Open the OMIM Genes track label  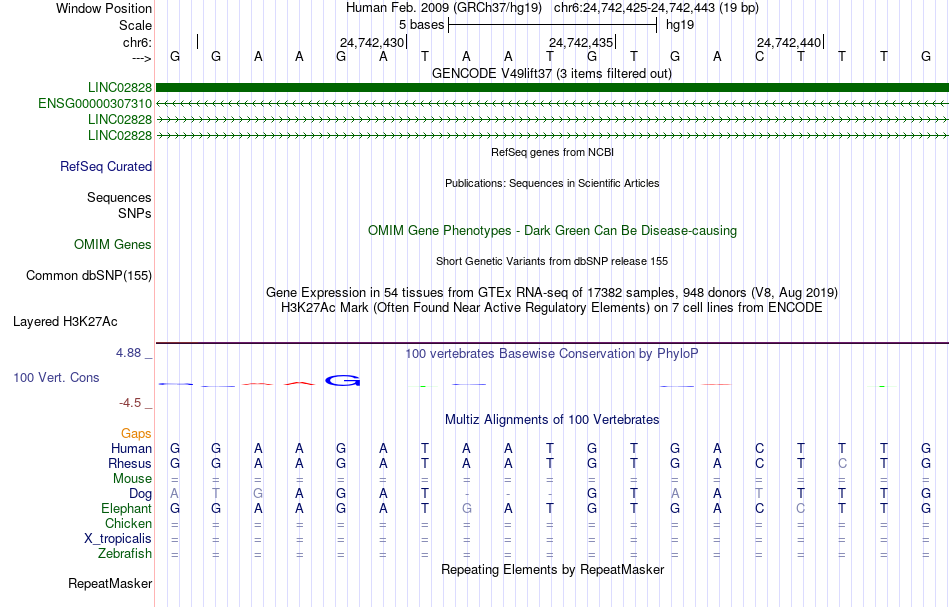[x=113, y=245]
